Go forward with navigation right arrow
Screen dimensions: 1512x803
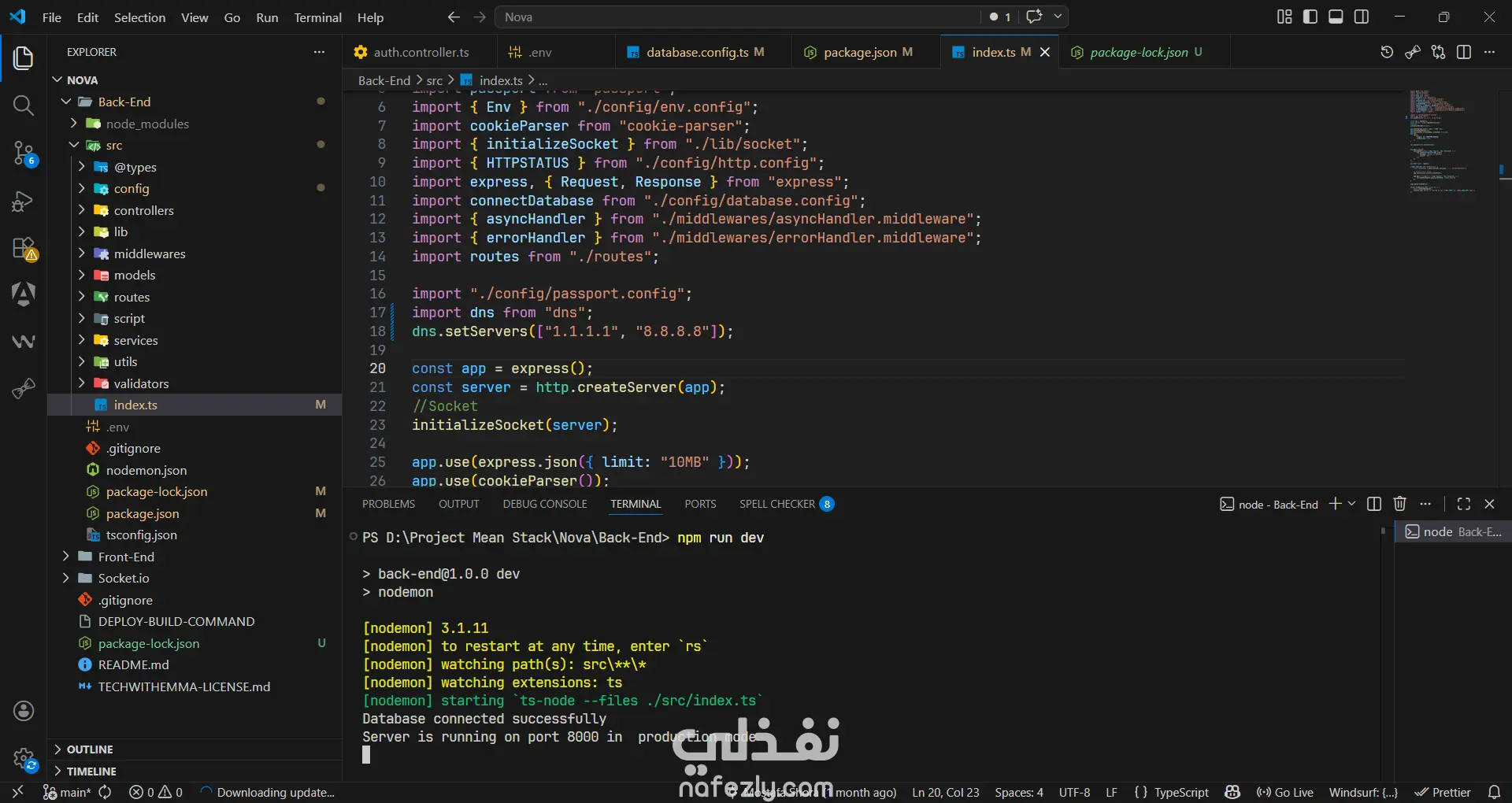(x=479, y=17)
